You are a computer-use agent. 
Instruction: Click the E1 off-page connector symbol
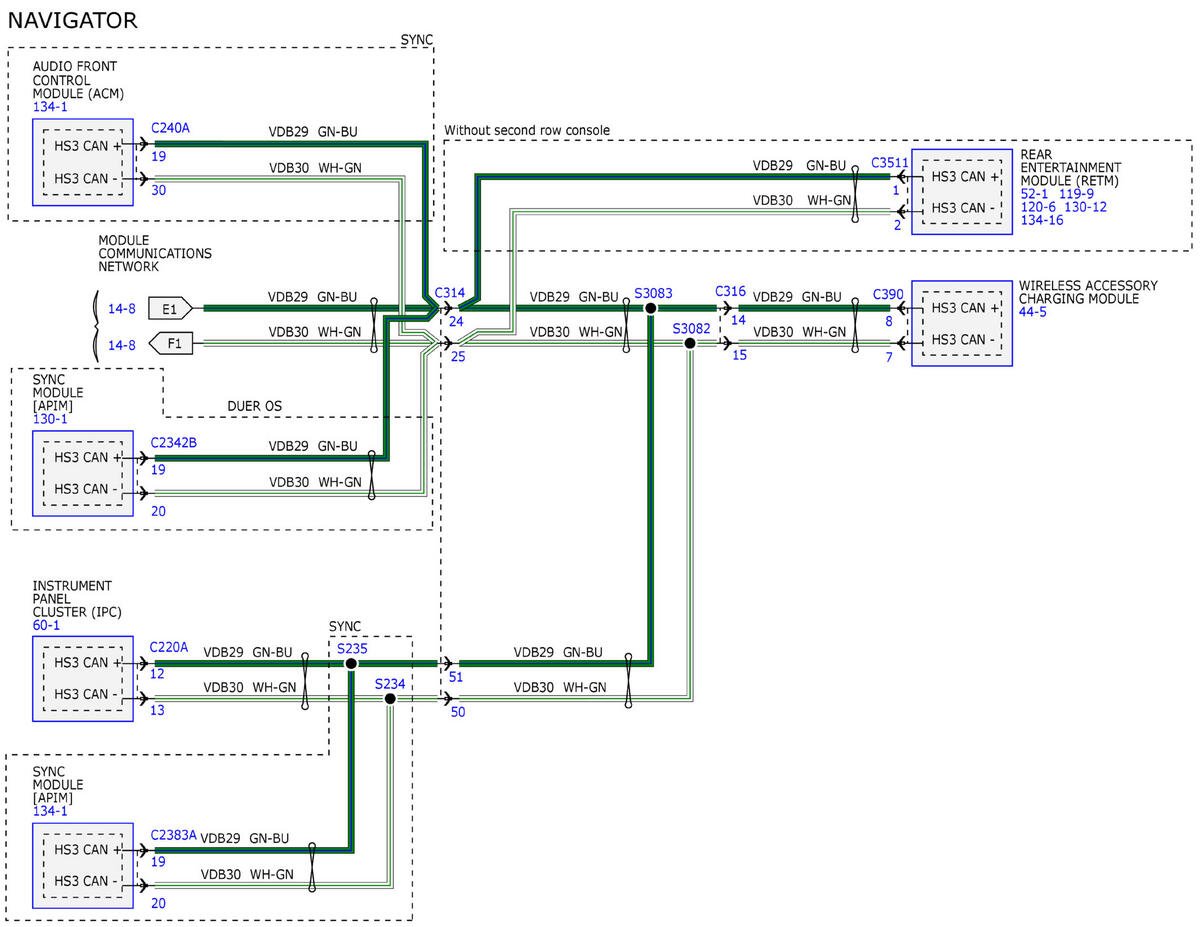[x=170, y=308]
